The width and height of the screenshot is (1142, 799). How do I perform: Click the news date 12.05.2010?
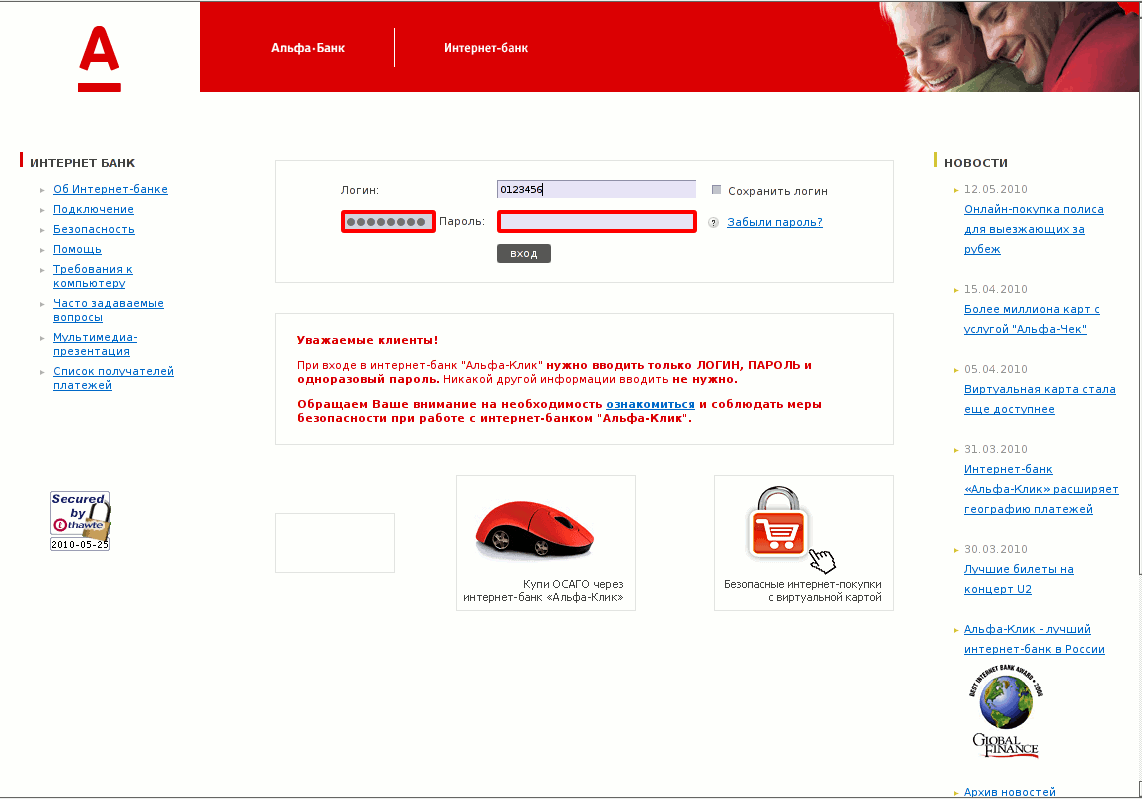pyautogui.click(x=995, y=189)
